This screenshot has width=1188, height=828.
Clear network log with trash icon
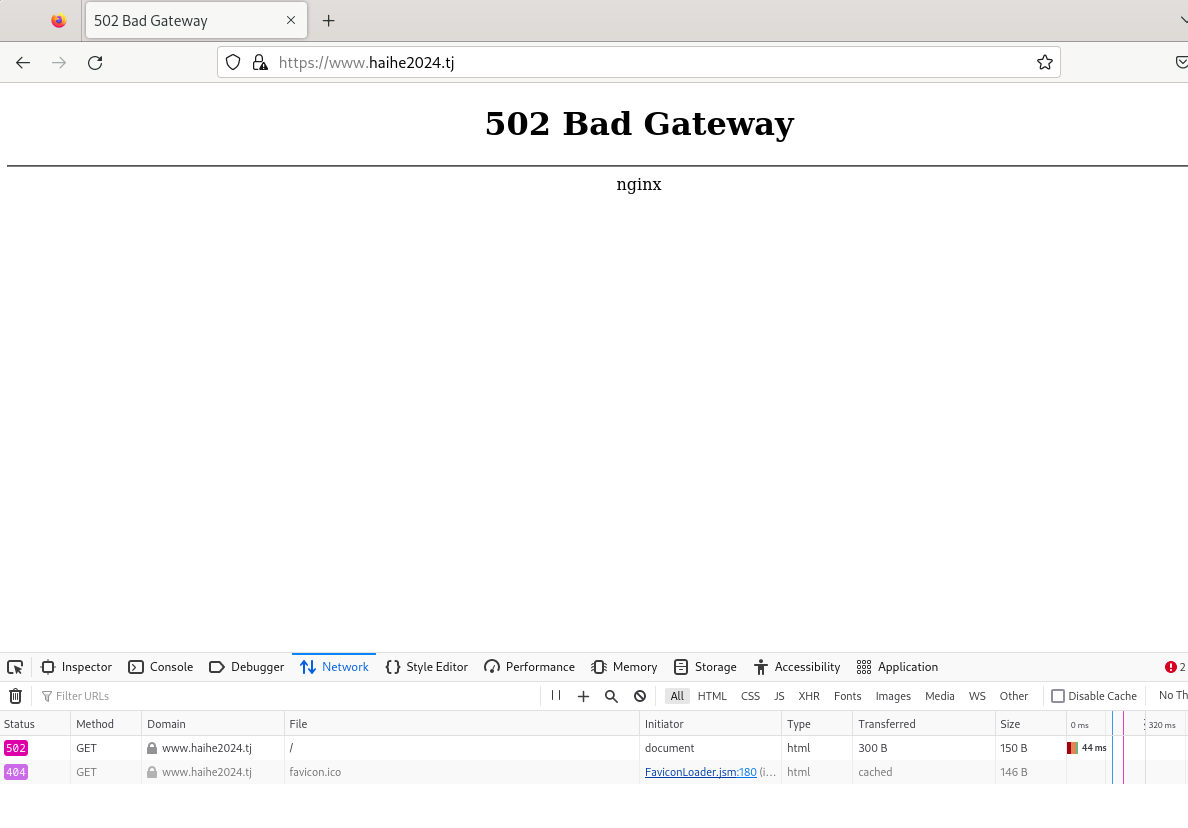coord(15,695)
